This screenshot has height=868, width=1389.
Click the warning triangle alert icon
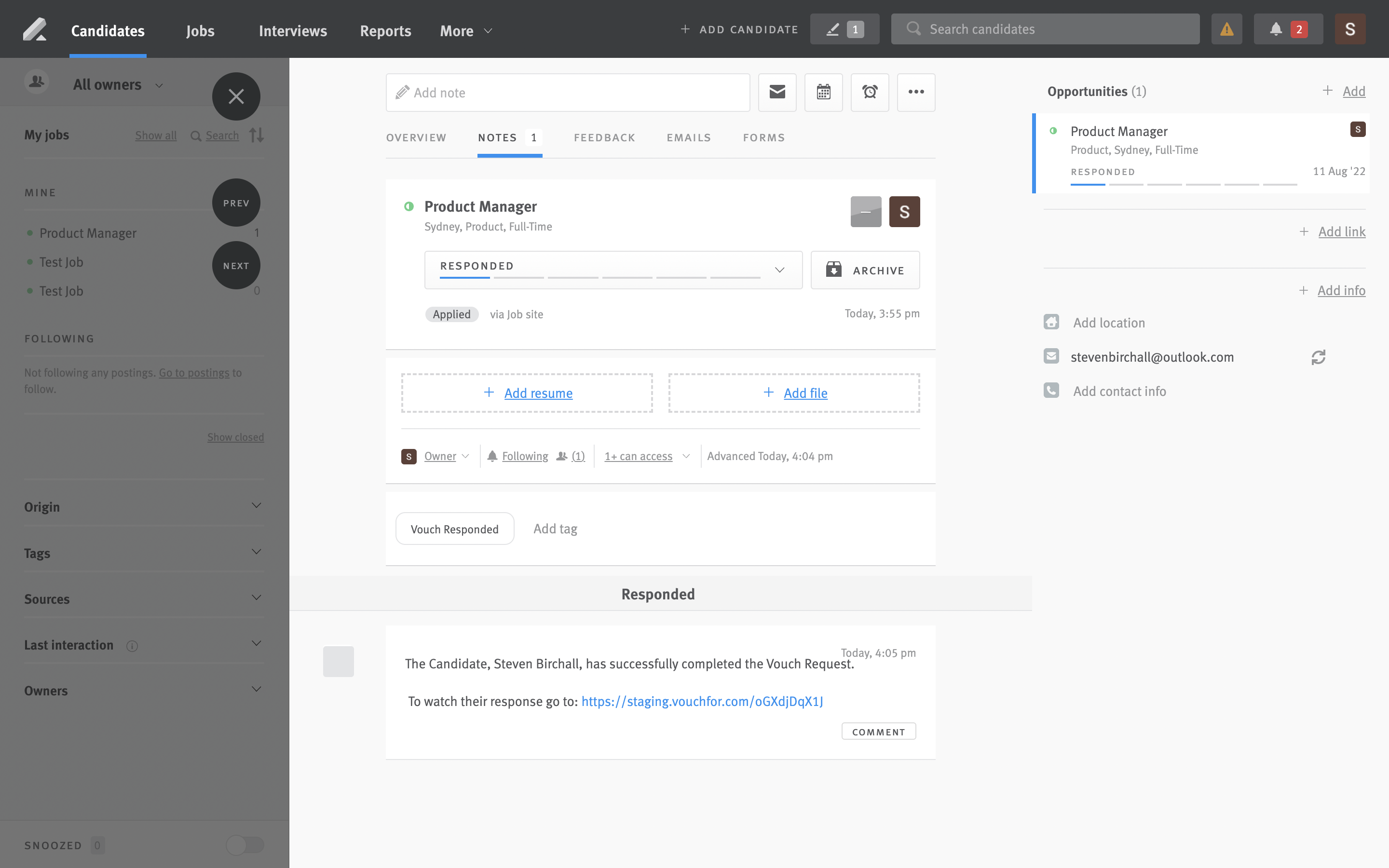click(1226, 29)
